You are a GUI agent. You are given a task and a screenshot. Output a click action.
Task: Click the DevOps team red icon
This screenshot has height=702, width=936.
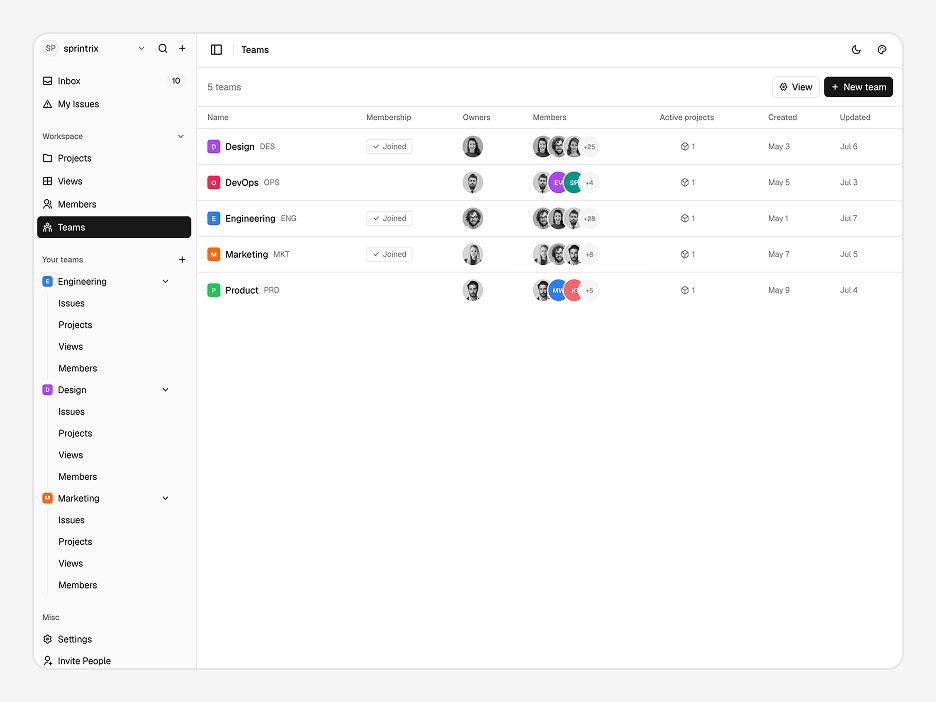click(x=214, y=183)
